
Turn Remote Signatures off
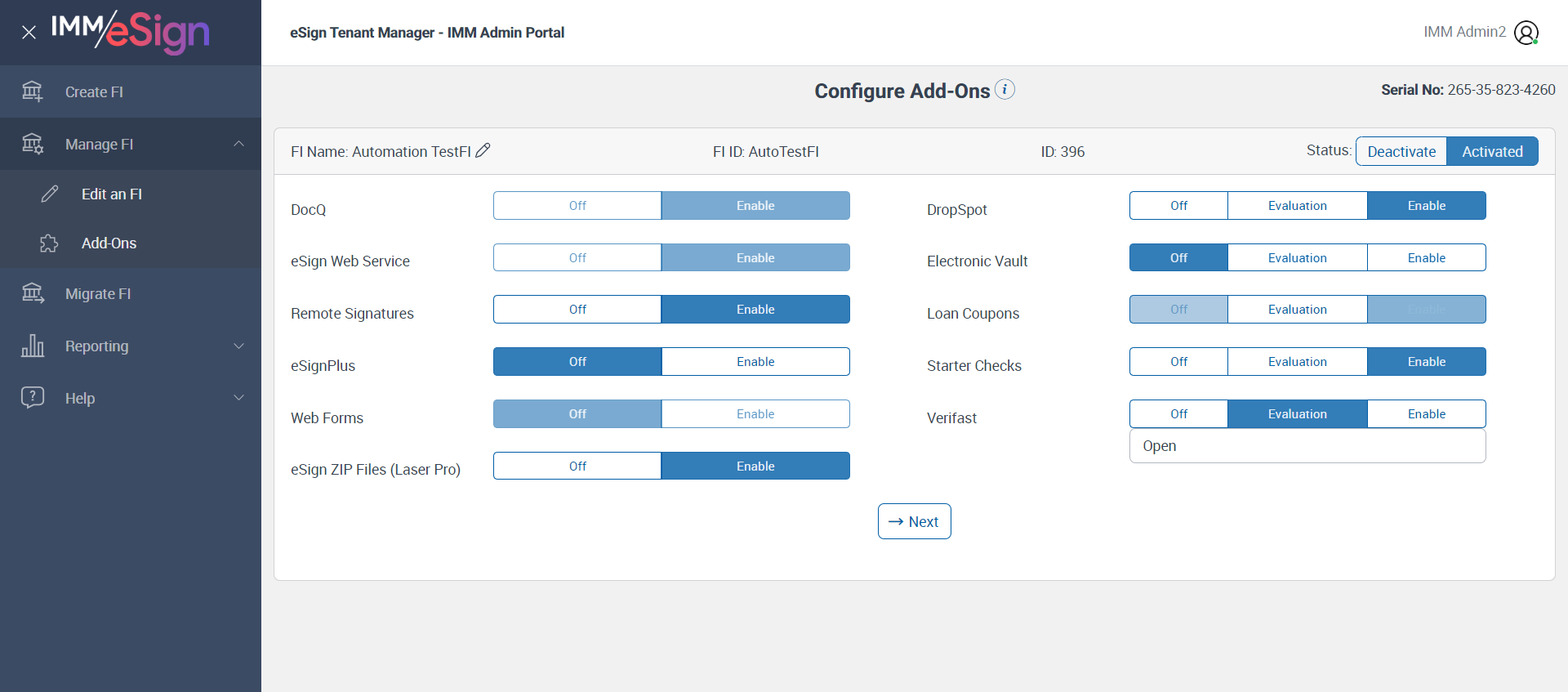577,310
